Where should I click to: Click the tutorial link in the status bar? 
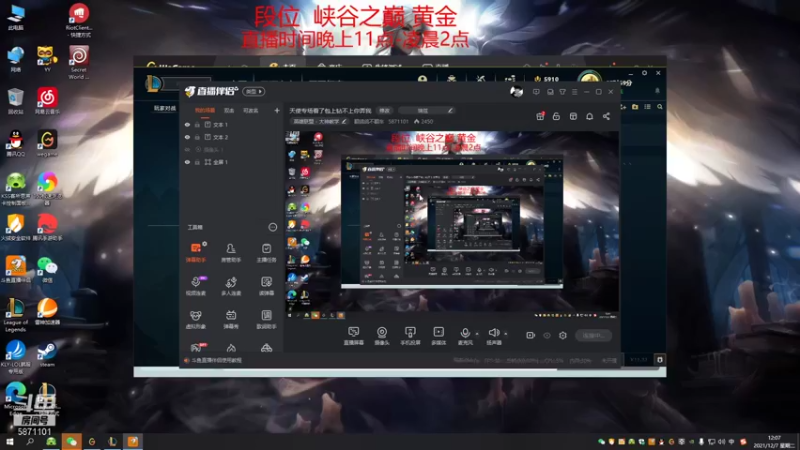pos(216,360)
